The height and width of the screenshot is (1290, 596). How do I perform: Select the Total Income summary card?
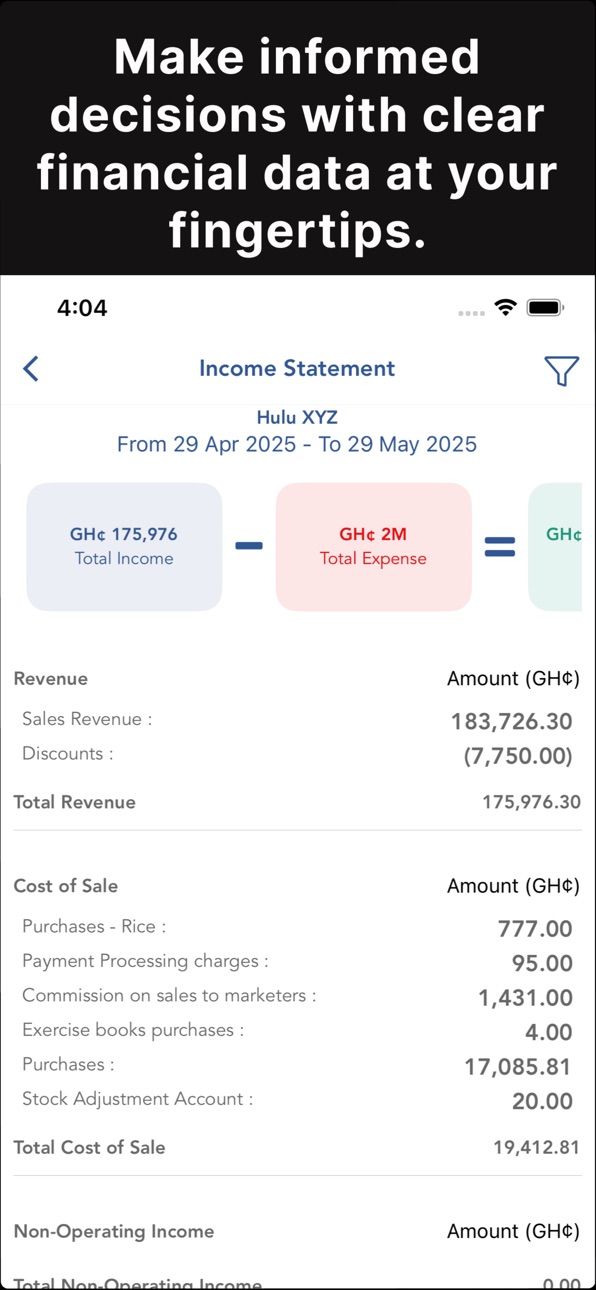tap(124, 547)
